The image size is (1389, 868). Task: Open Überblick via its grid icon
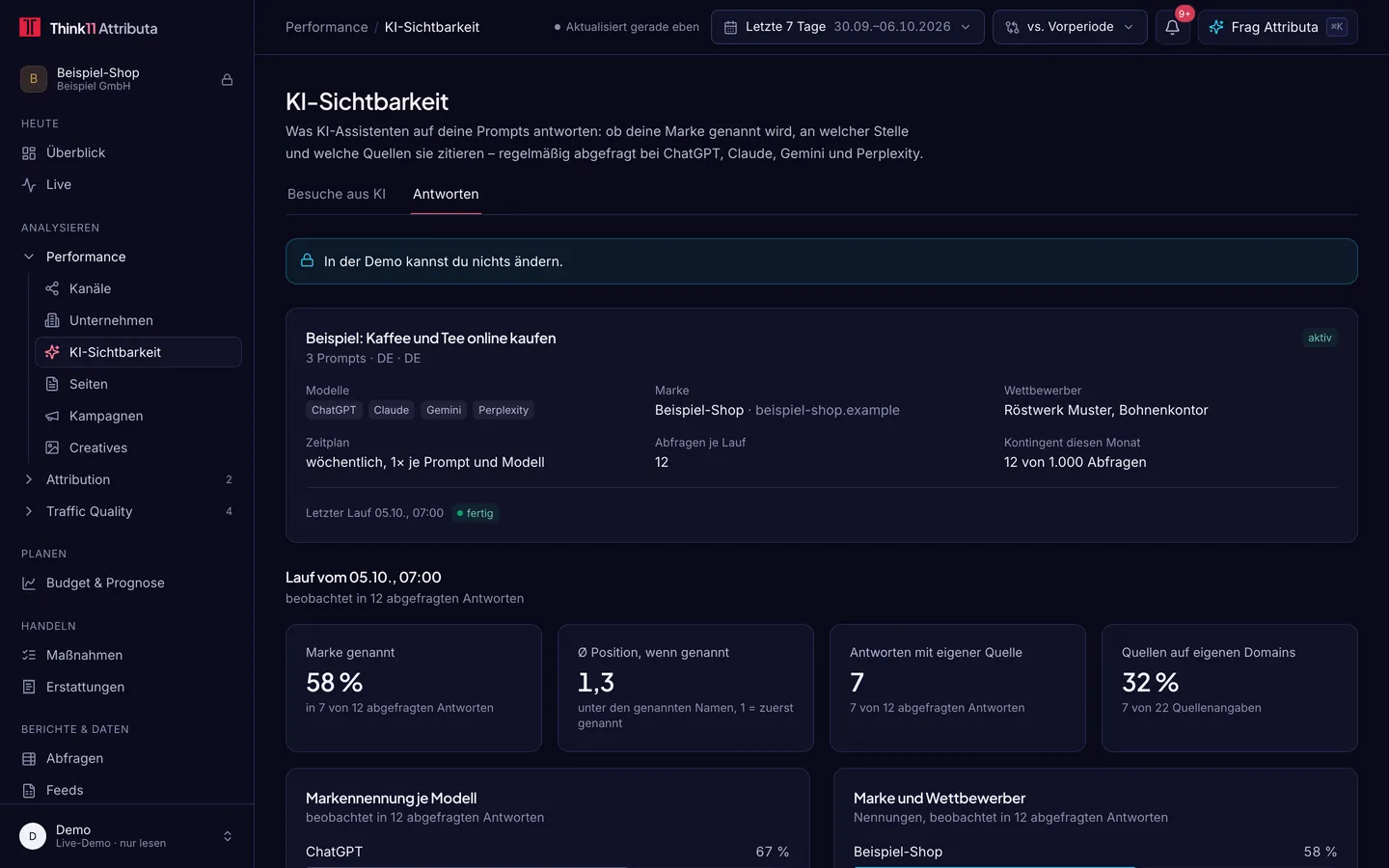point(29,152)
